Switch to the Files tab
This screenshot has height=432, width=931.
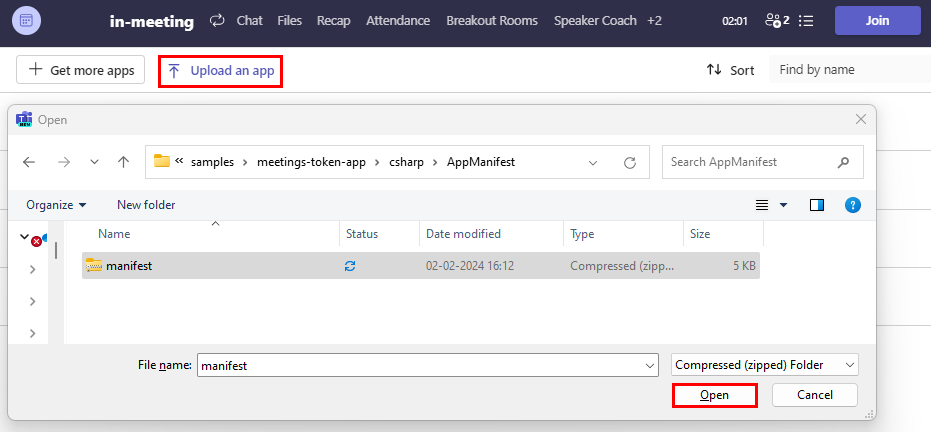pos(289,21)
